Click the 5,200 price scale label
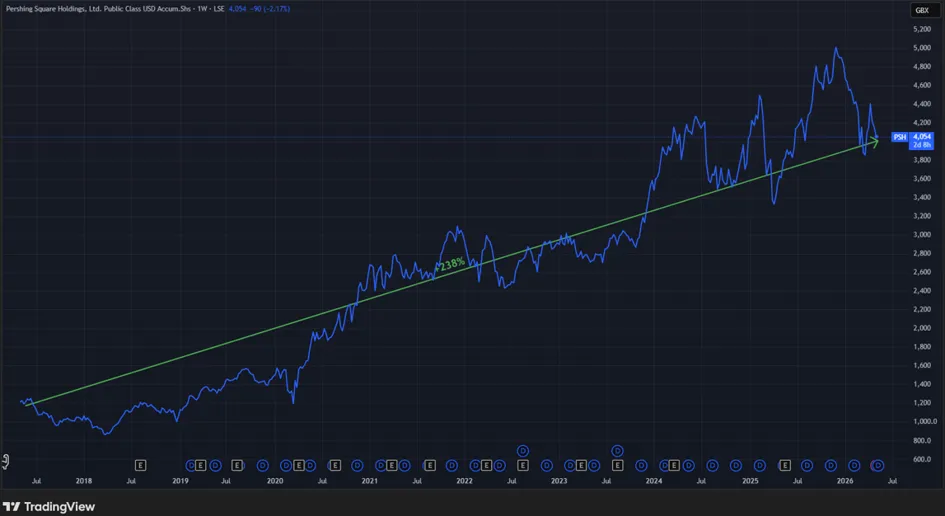The height and width of the screenshot is (516, 945). coord(921,29)
